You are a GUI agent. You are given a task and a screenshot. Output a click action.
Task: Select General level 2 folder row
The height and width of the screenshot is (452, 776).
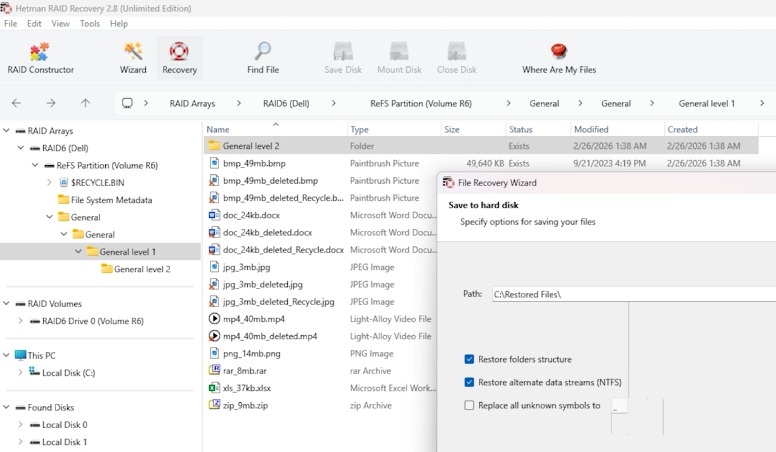tap(481, 146)
